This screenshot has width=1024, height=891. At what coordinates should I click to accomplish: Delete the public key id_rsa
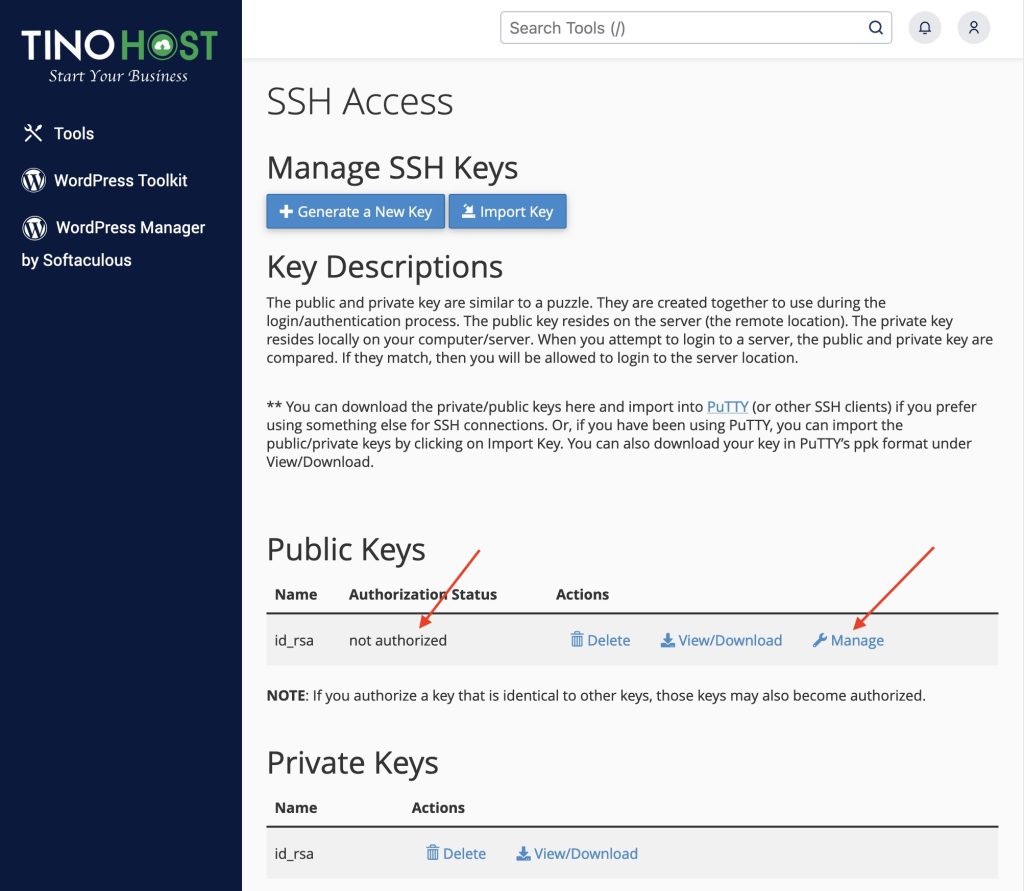tap(600, 640)
